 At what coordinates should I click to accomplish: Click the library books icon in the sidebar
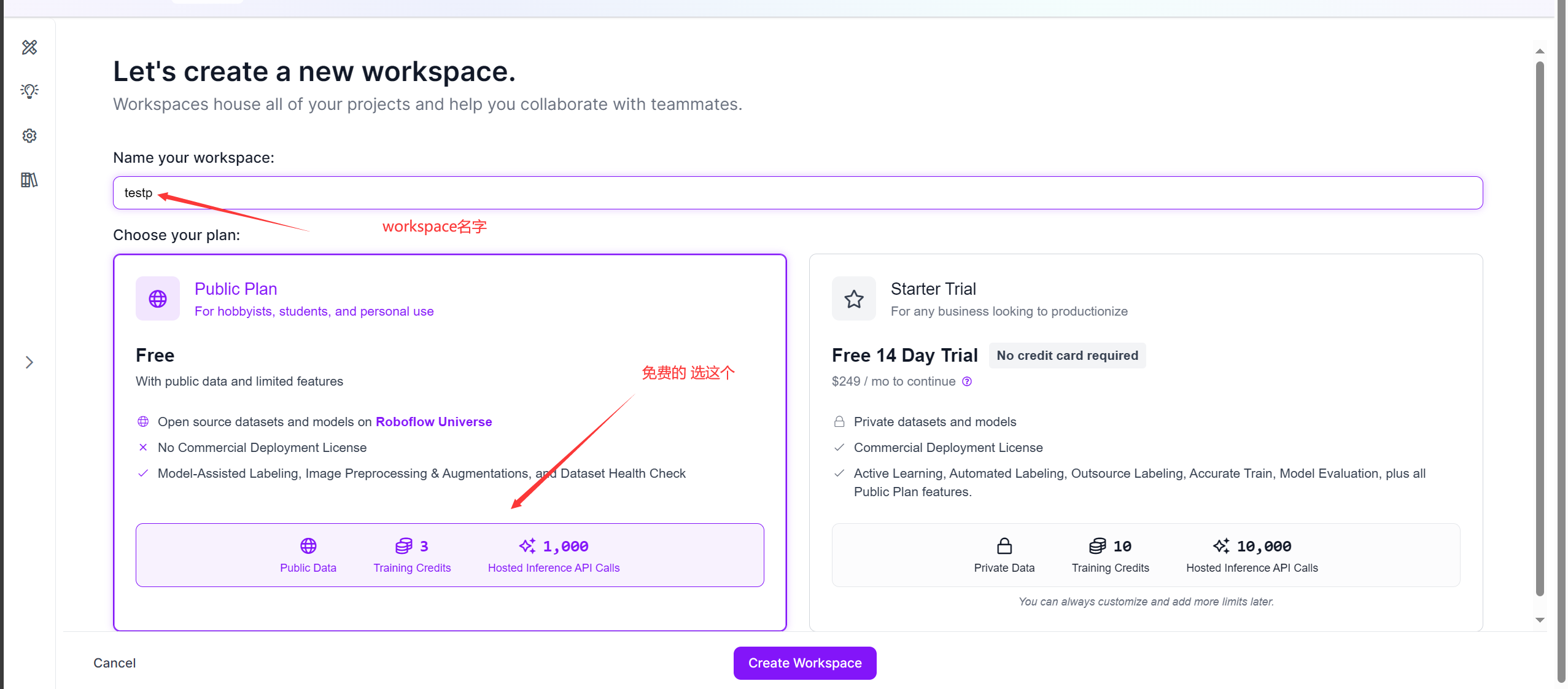click(29, 180)
